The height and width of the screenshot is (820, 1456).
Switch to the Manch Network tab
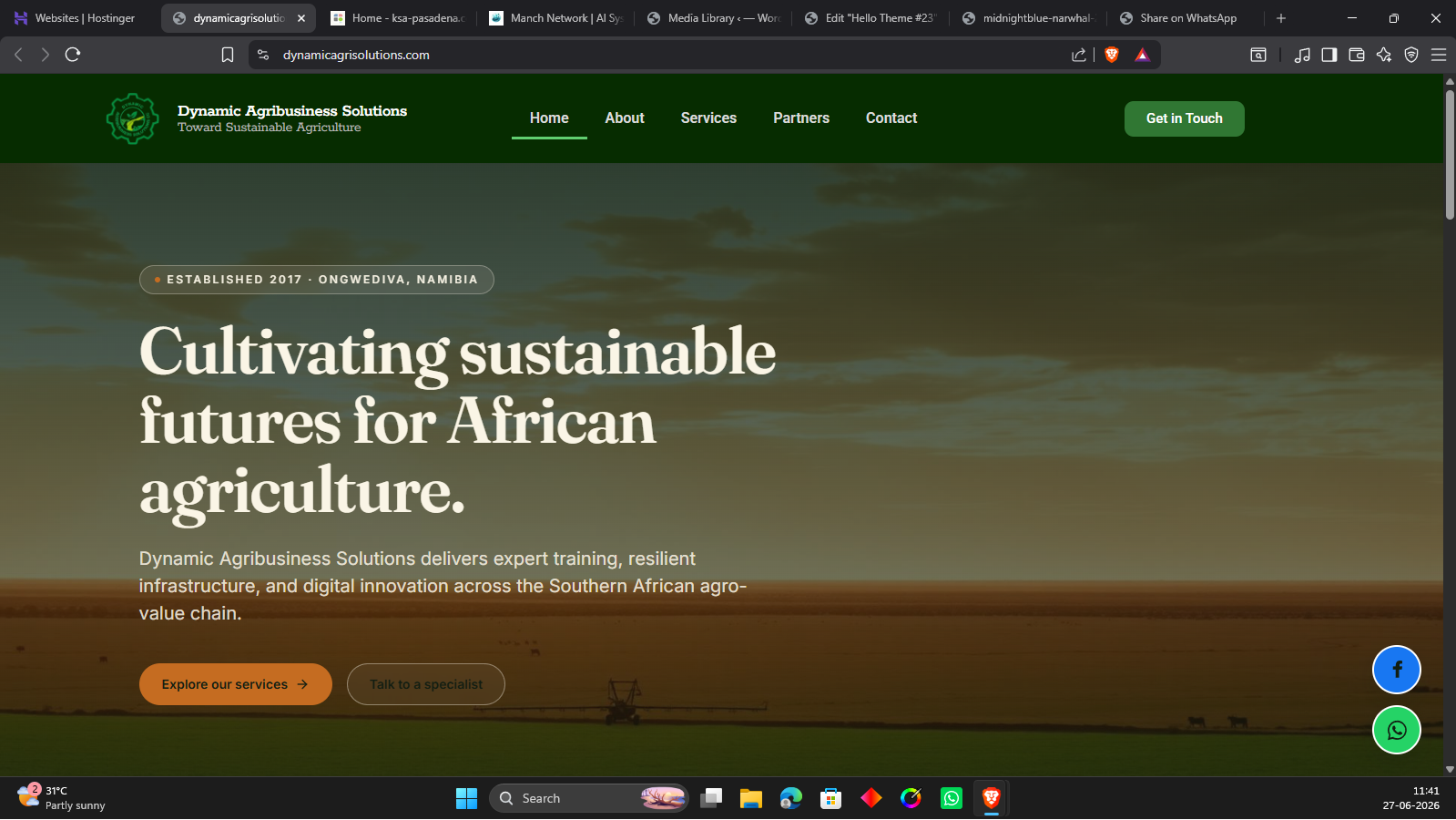click(x=556, y=18)
